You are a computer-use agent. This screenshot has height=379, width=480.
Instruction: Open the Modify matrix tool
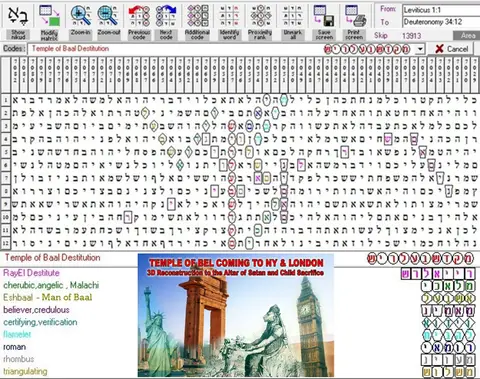pos(49,16)
